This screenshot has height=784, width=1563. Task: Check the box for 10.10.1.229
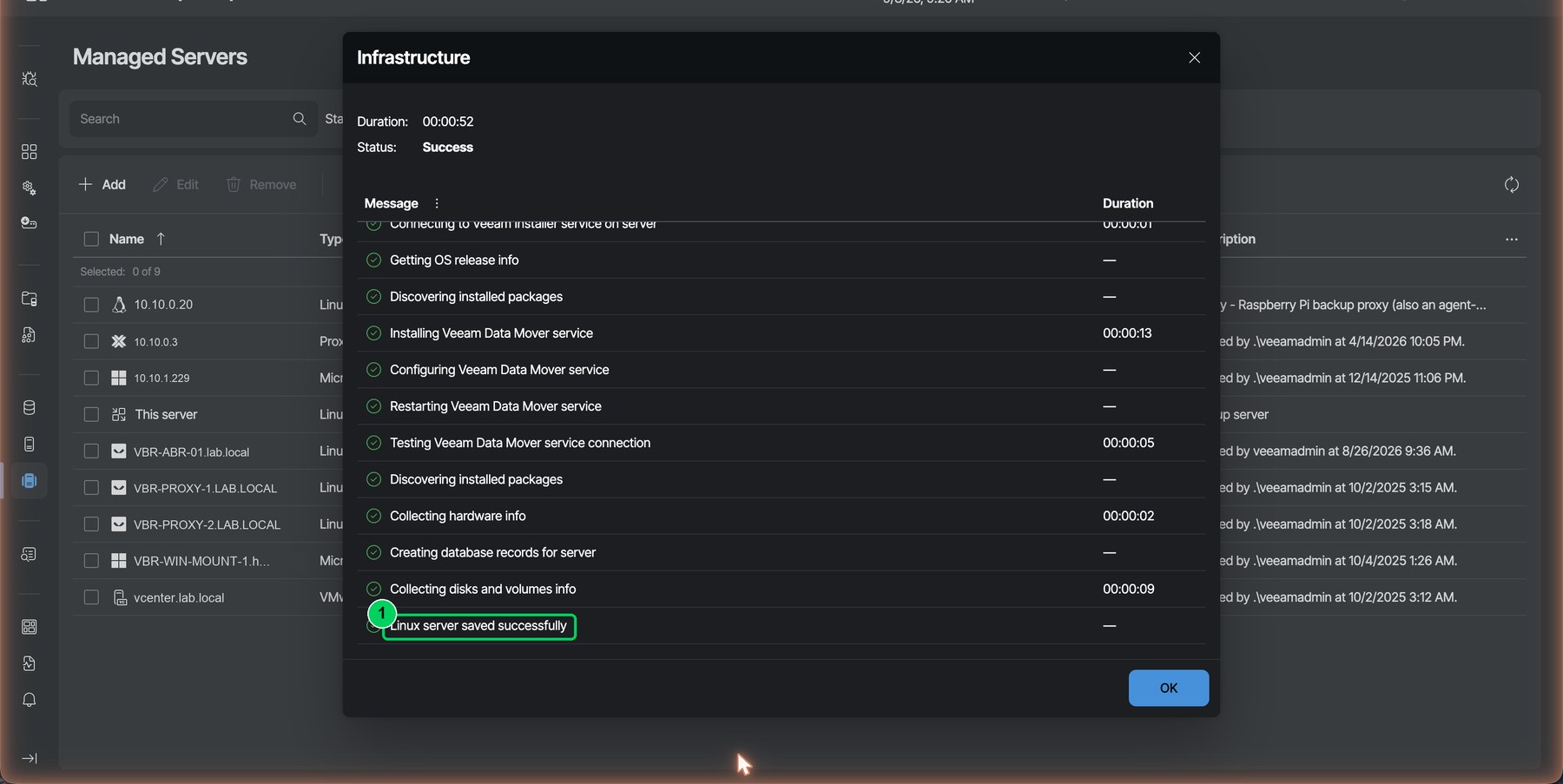coord(91,378)
